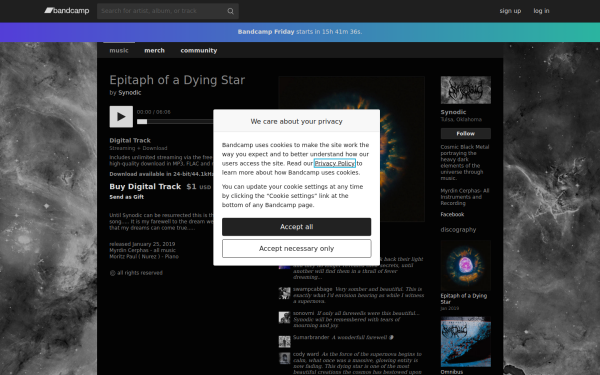This screenshot has height=375, width=600.
Task: Click Send as Gift
Action: (127, 197)
